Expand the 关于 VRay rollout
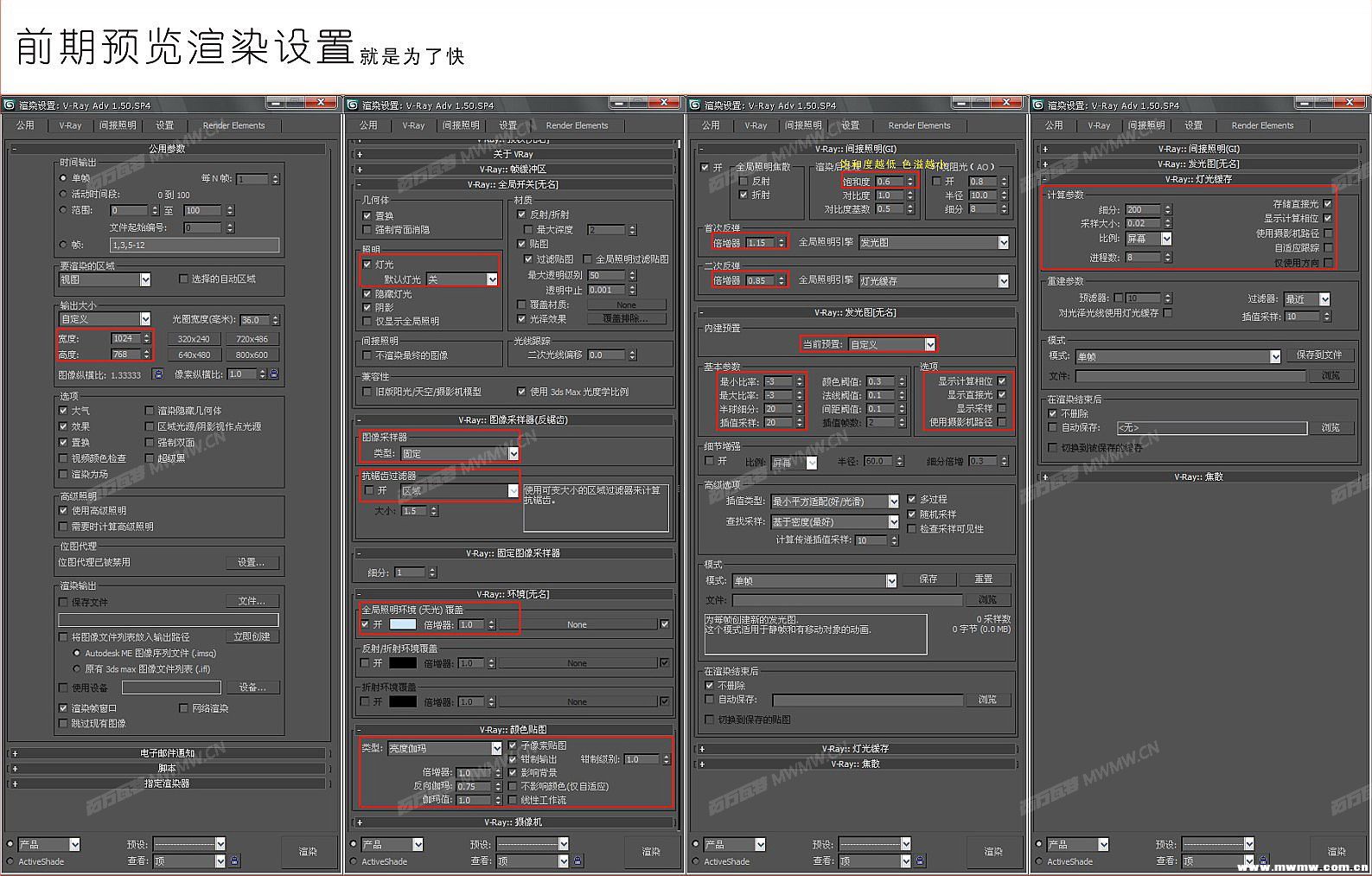Screen dimensions: 1372x876 click(514, 154)
